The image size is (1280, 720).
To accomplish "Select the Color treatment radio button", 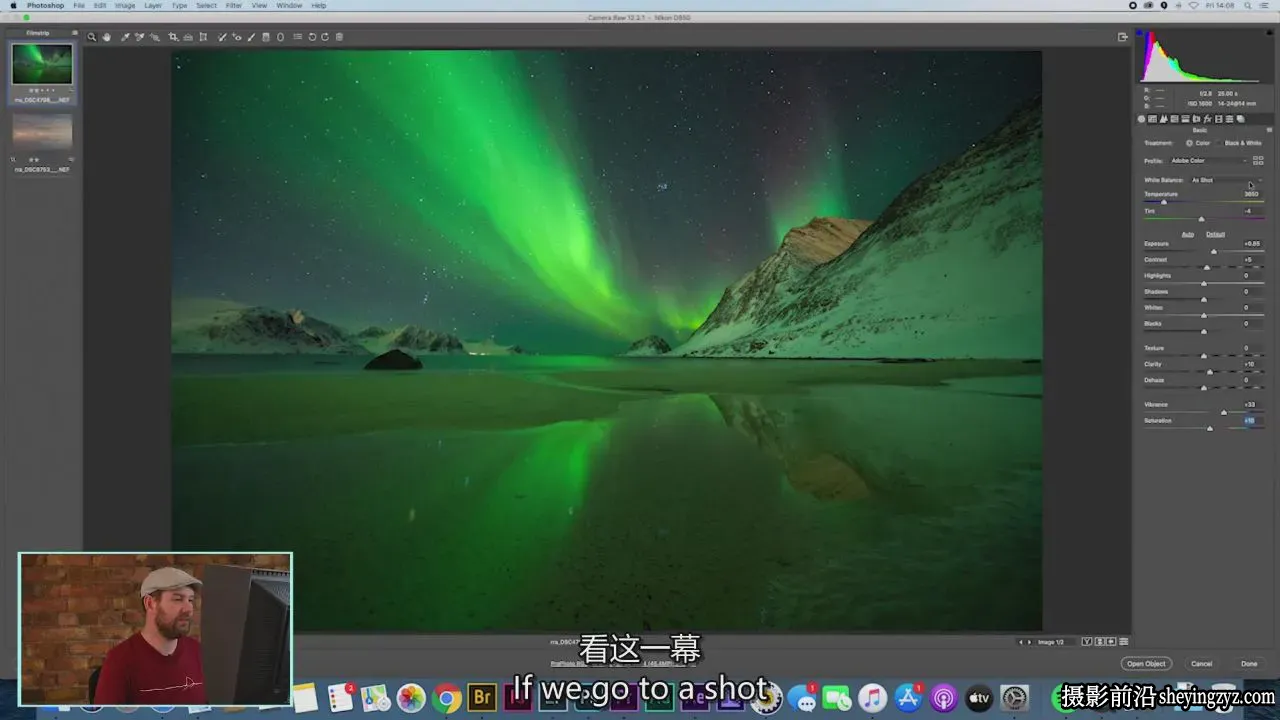I will click(x=1189, y=143).
